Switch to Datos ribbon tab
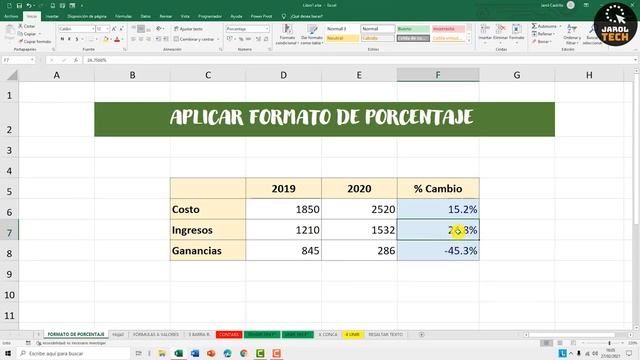 [145, 16]
